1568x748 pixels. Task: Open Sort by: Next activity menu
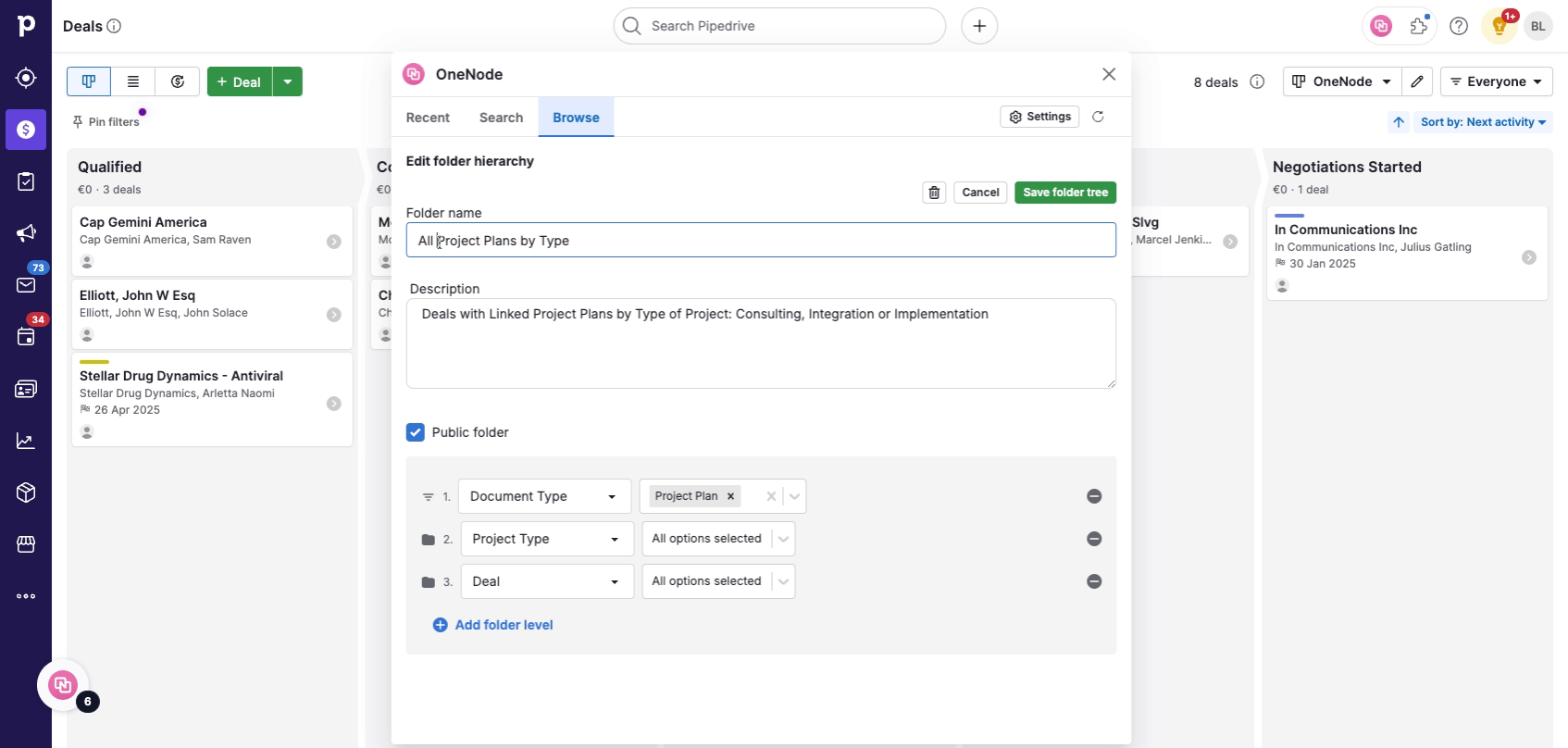(1484, 122)
